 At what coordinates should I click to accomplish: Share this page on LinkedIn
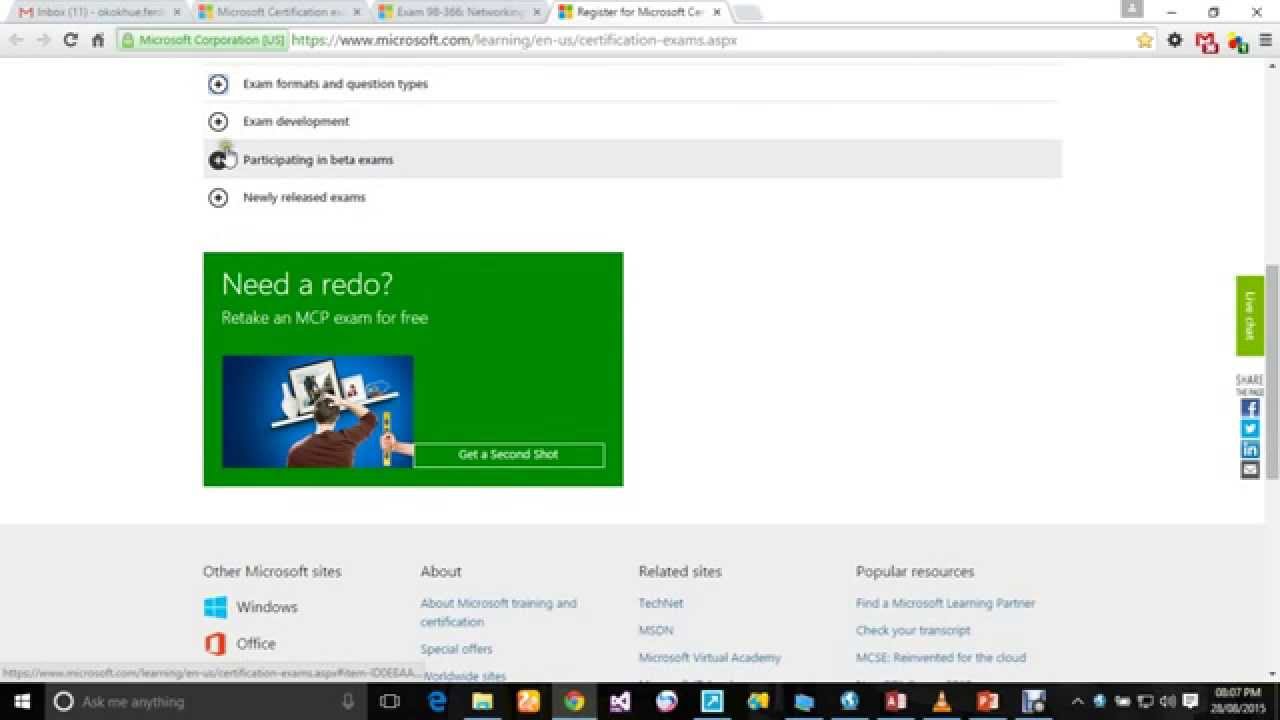1250,449
